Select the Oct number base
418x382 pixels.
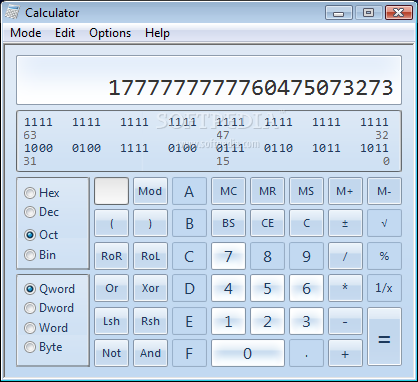click(41, 235)
